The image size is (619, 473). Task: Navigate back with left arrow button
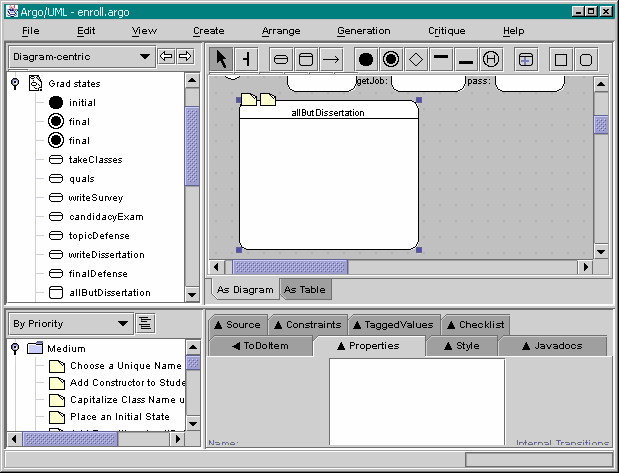[x=166, y=56]
